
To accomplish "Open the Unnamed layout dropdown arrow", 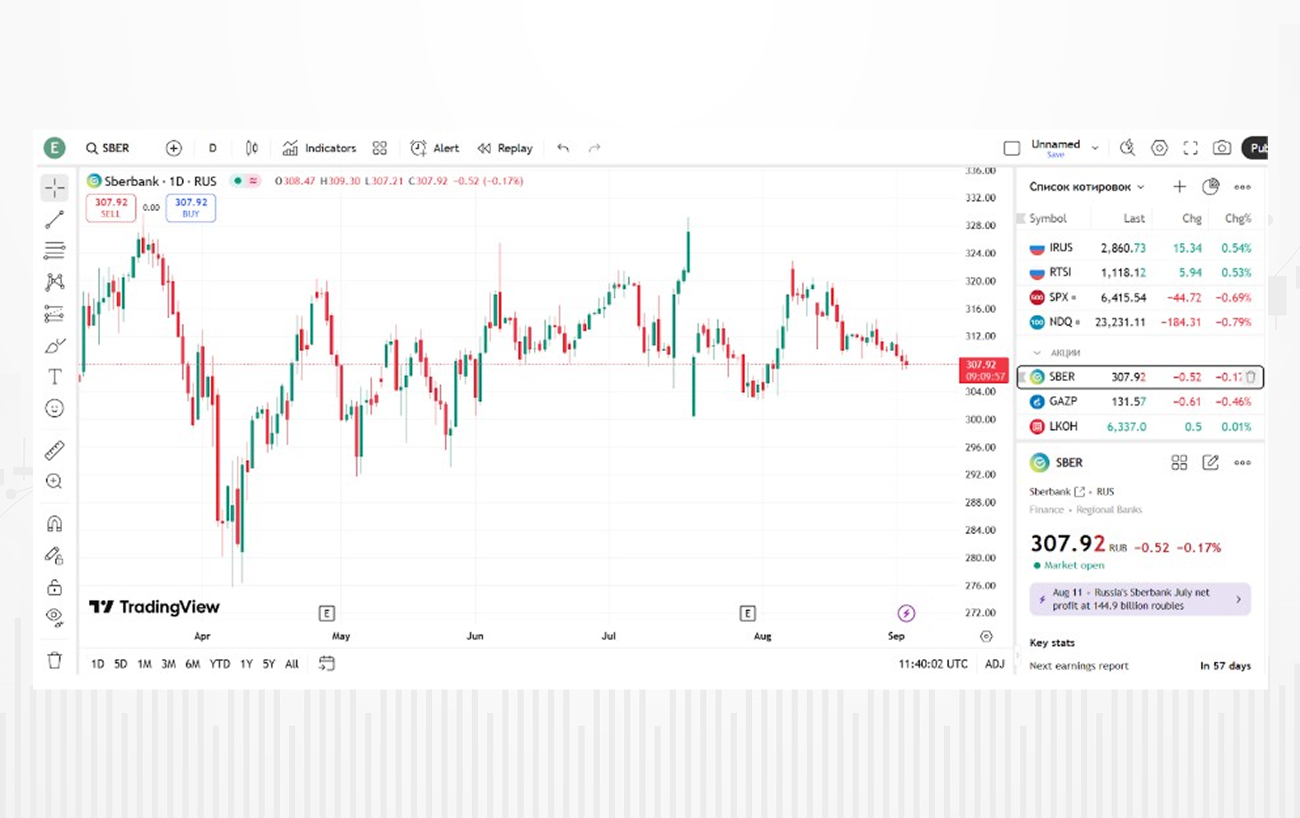I will click(x=1095, y=148).
